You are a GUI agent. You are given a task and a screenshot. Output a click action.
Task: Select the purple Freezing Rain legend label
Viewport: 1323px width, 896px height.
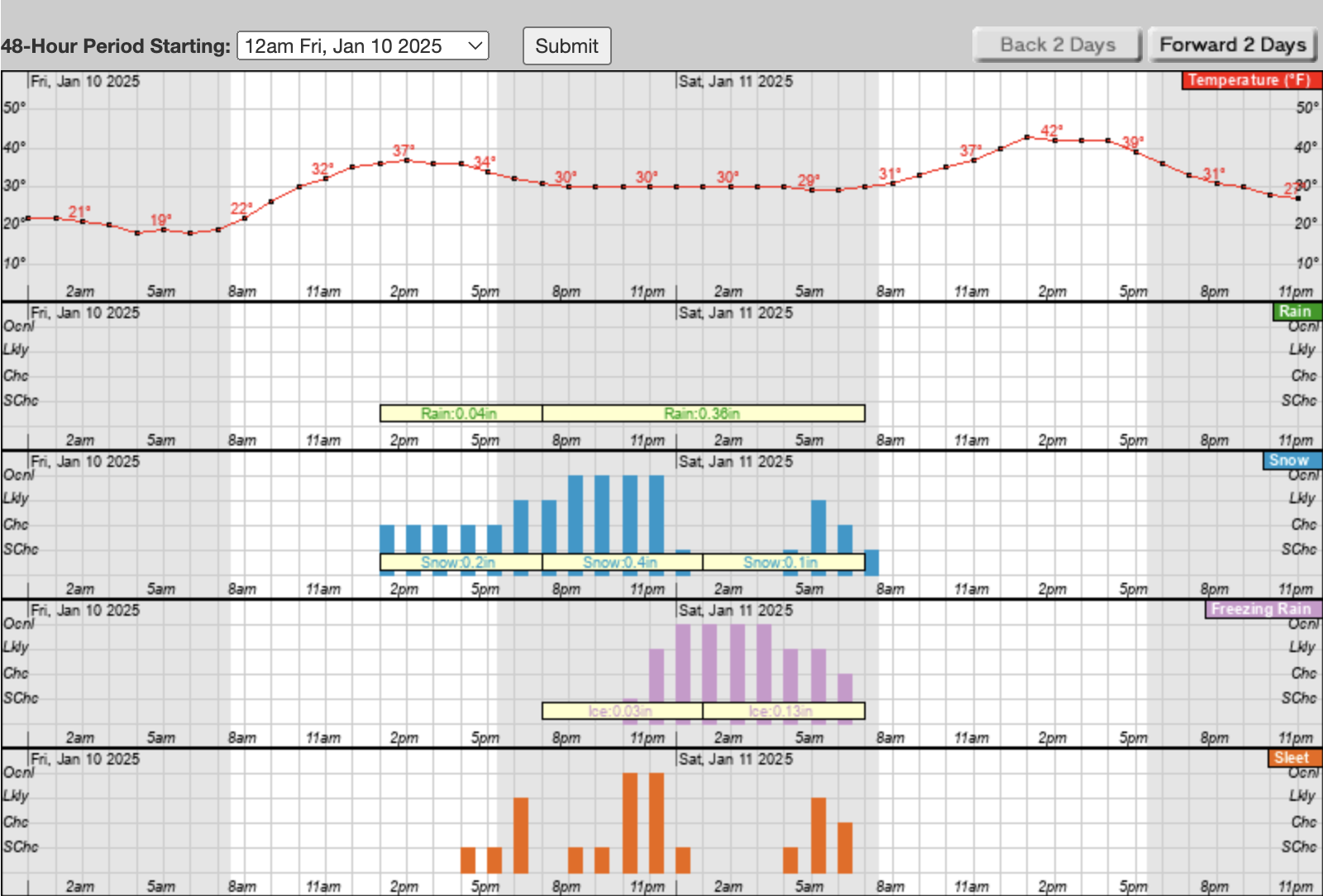pos(1261,609)
